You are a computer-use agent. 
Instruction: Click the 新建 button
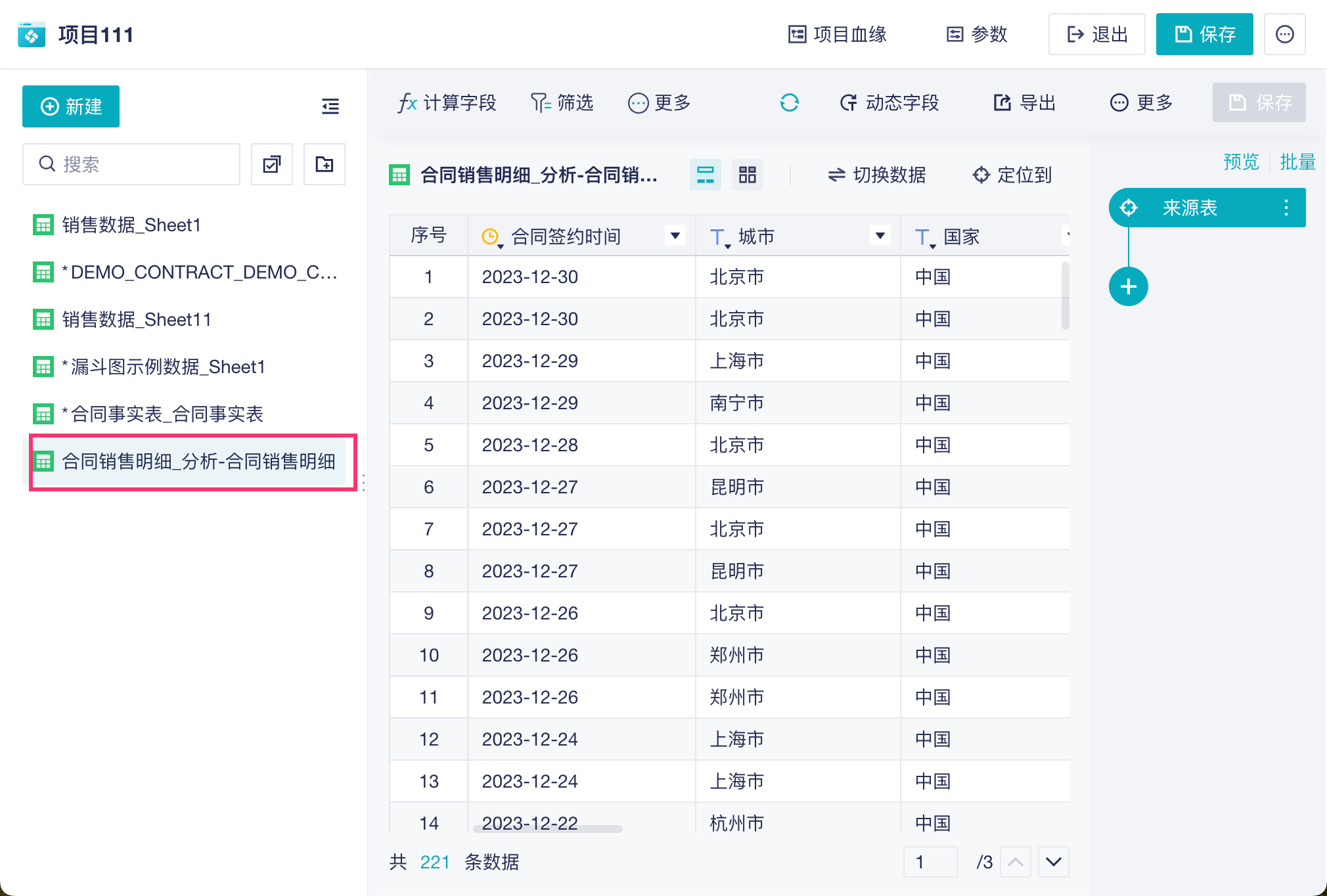[71, 106]
